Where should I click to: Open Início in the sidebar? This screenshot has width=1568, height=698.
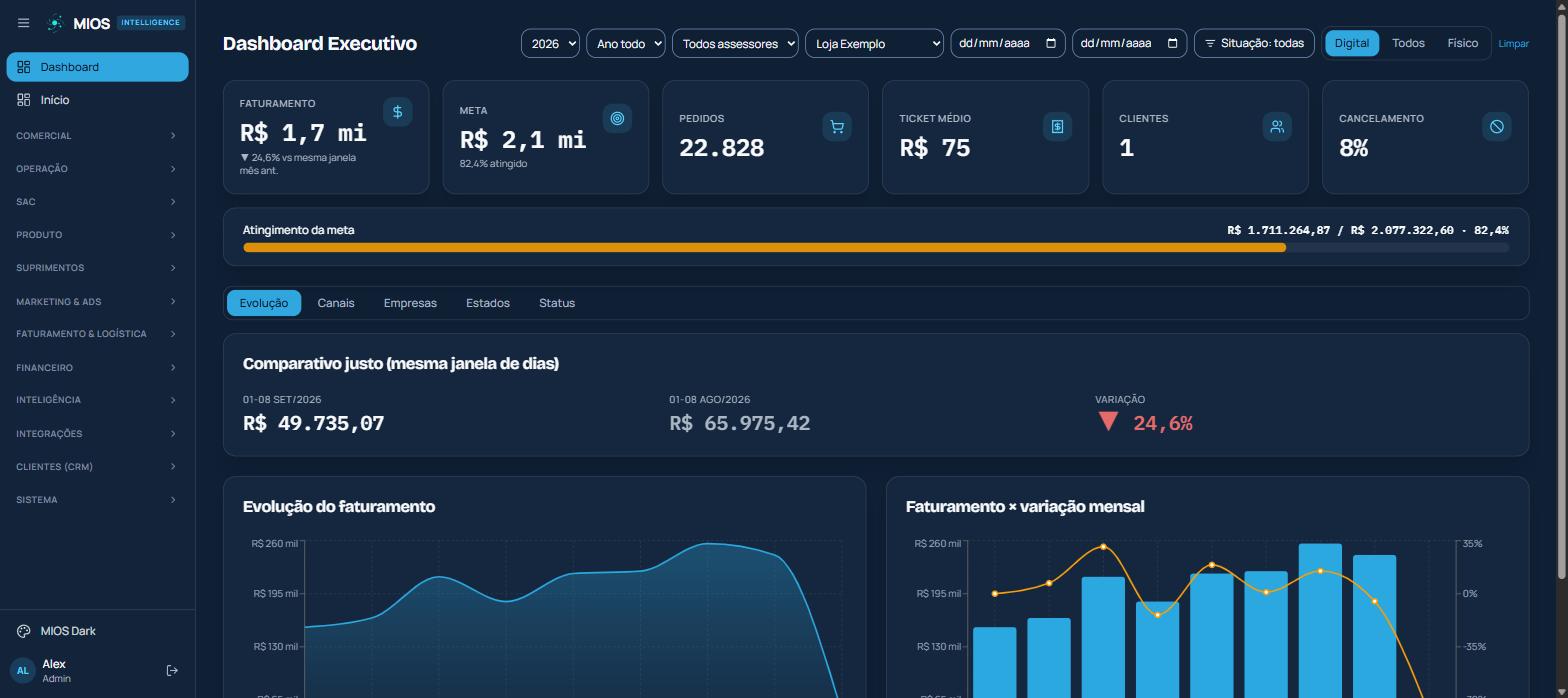tap(97, 100)
